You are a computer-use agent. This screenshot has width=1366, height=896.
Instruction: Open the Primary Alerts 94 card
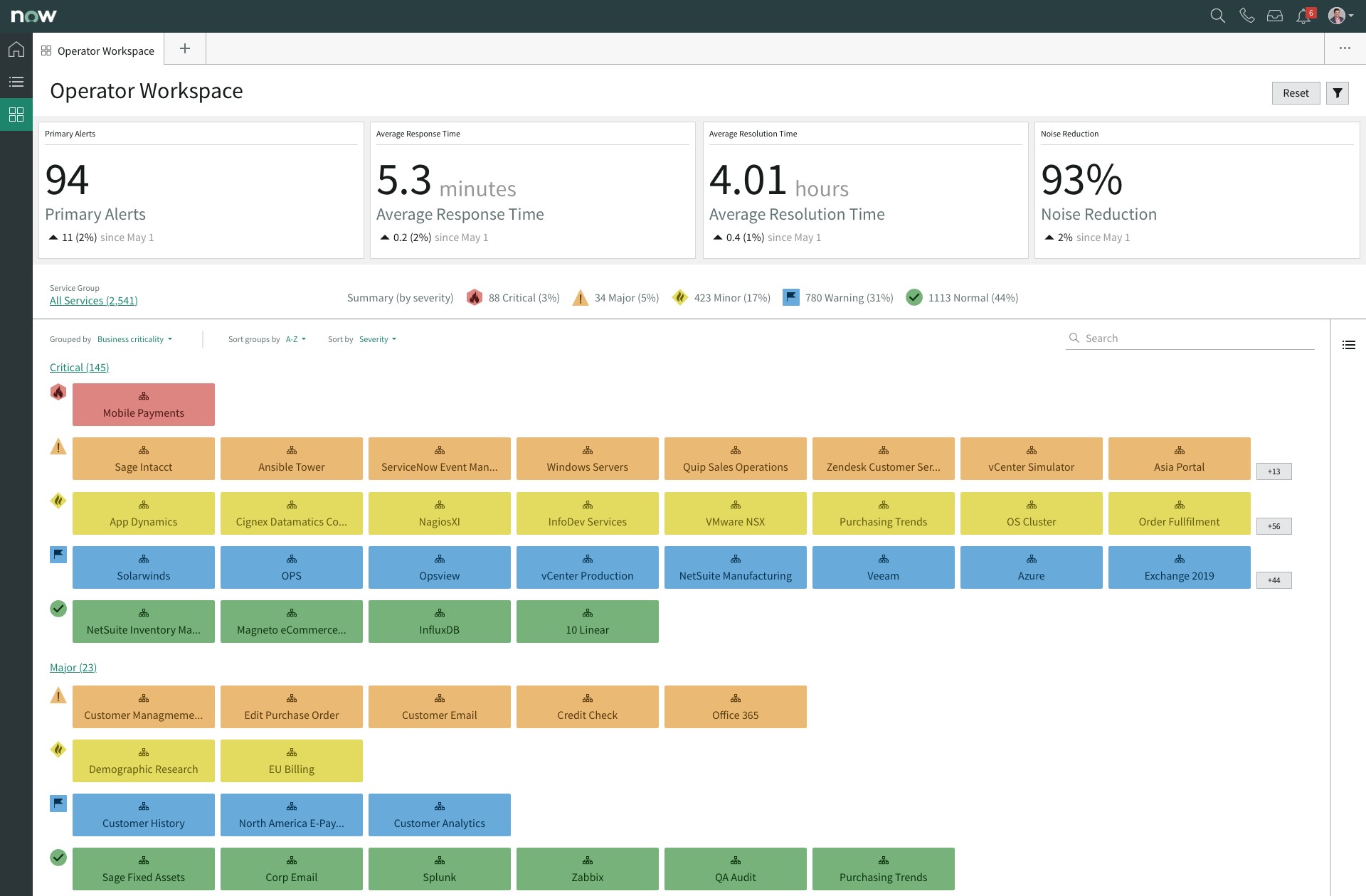tap(201, 190)
